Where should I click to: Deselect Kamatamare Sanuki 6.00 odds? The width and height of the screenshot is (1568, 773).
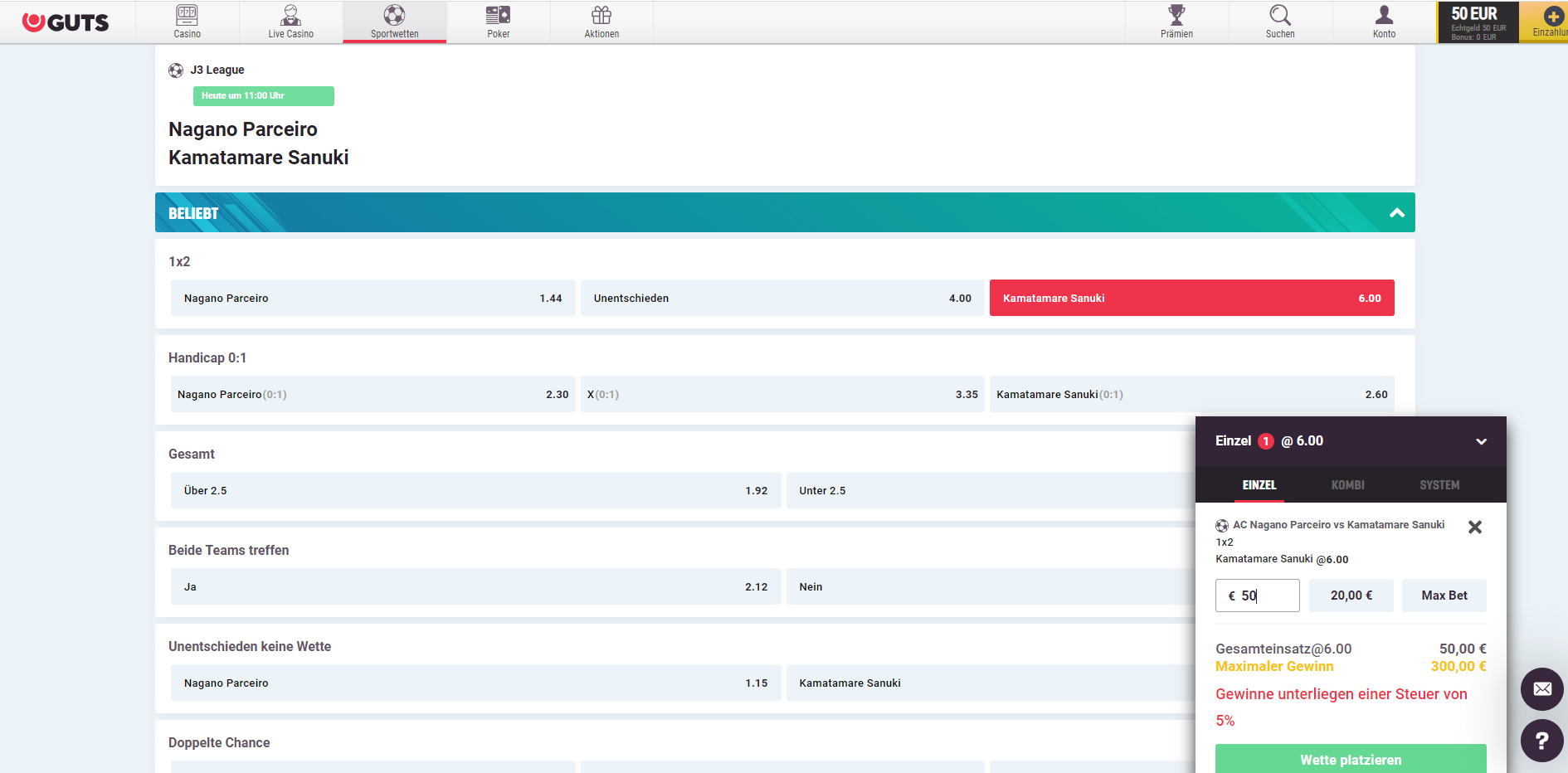1192,298
